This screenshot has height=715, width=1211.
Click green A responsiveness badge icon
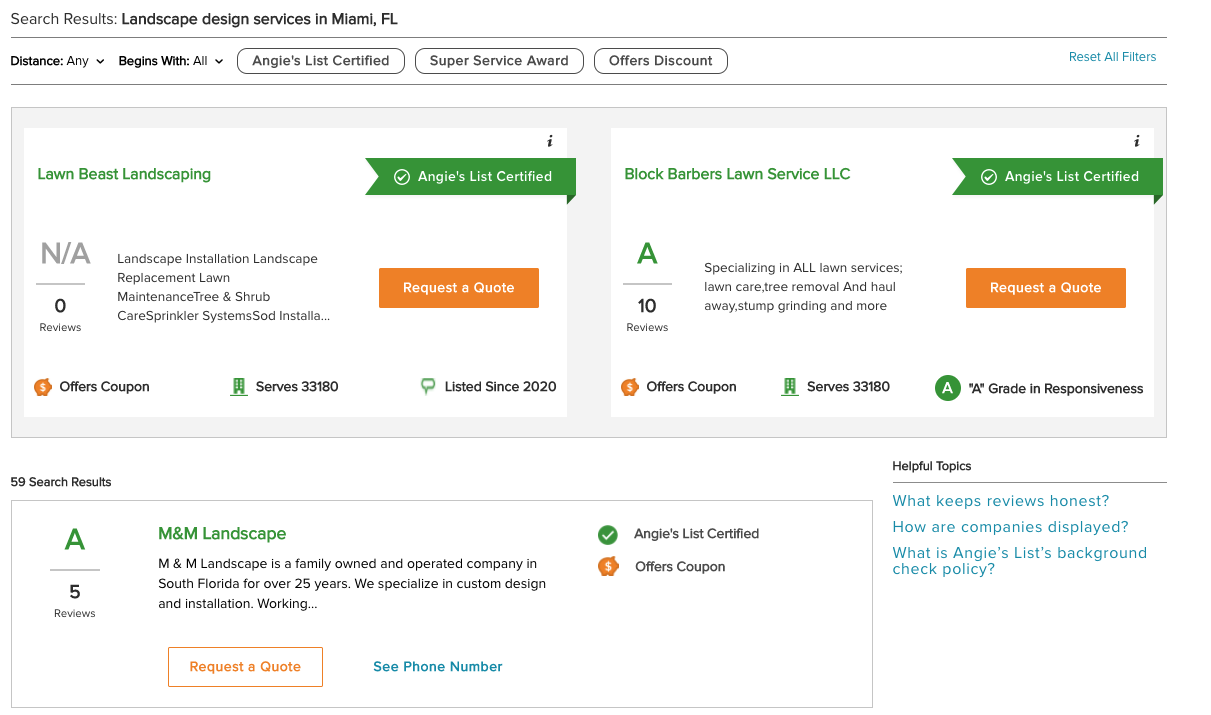(947, 388)
